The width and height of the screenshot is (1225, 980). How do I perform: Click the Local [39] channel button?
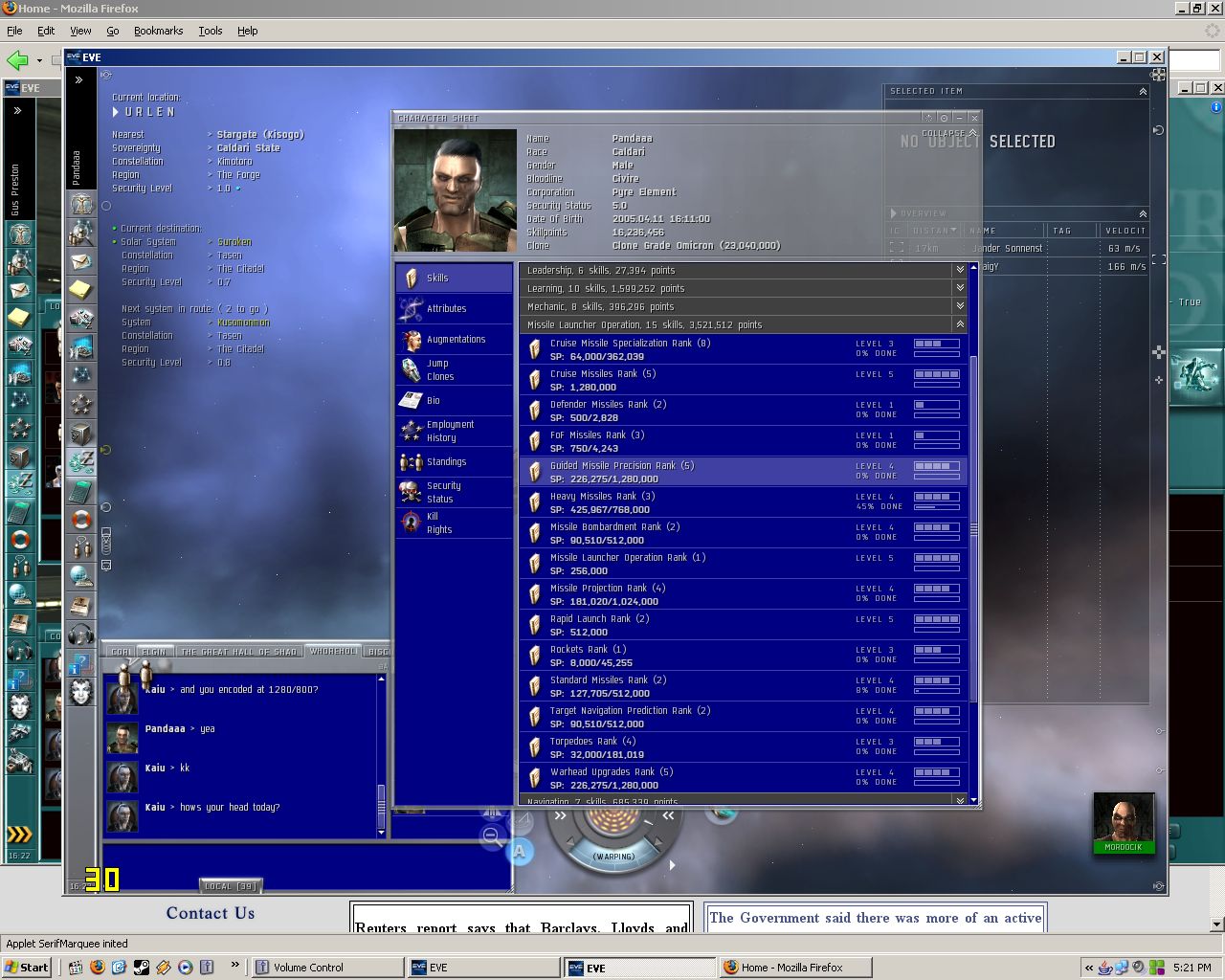231,886
